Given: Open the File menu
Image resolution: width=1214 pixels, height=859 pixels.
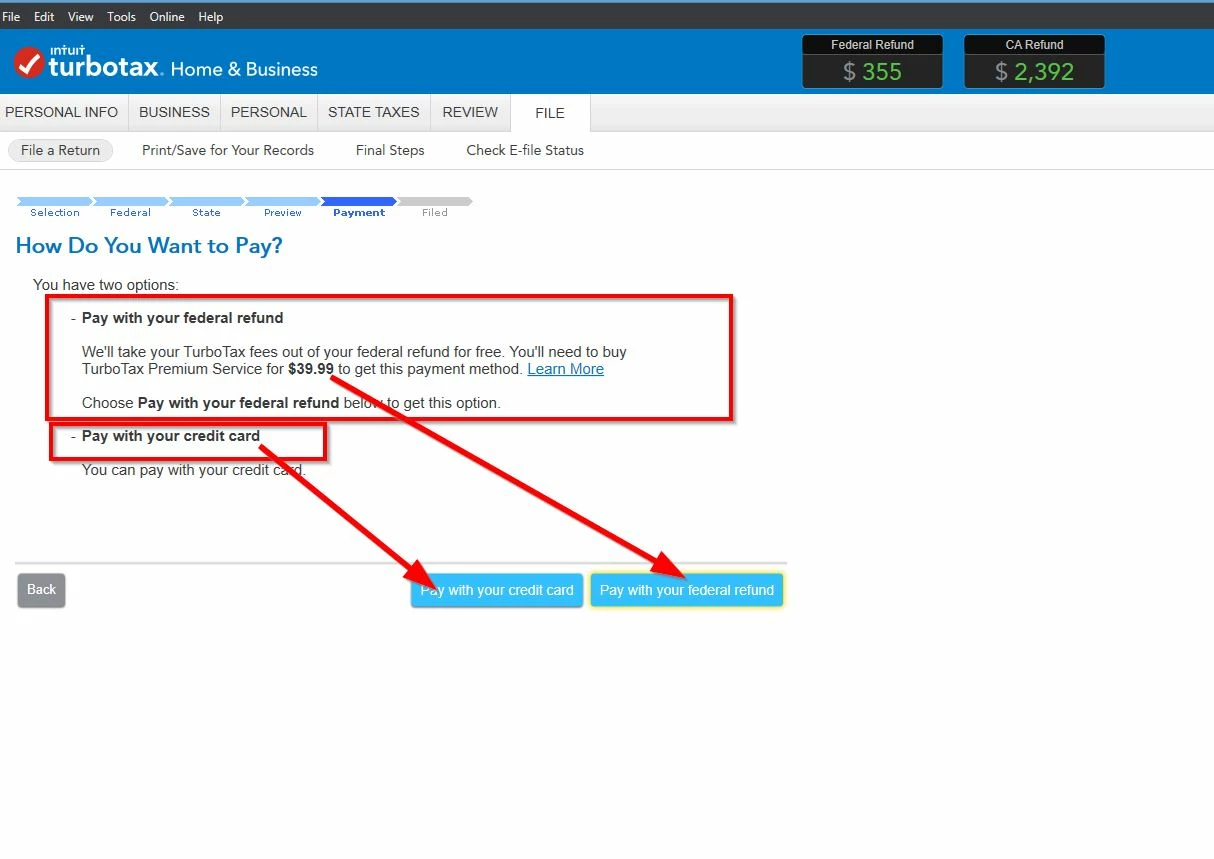Looking at the screenshot, I should point(11,17).
